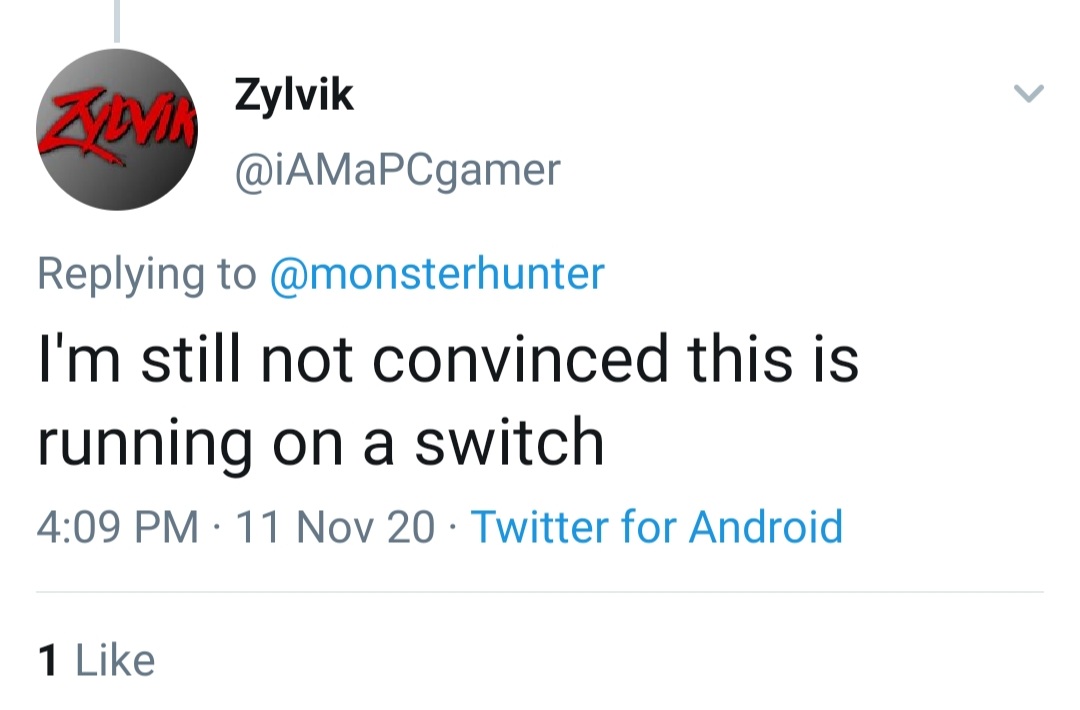1080x710 pixels.
Task: Click the 'Like' word beside the count
Action: coord(115,660)
